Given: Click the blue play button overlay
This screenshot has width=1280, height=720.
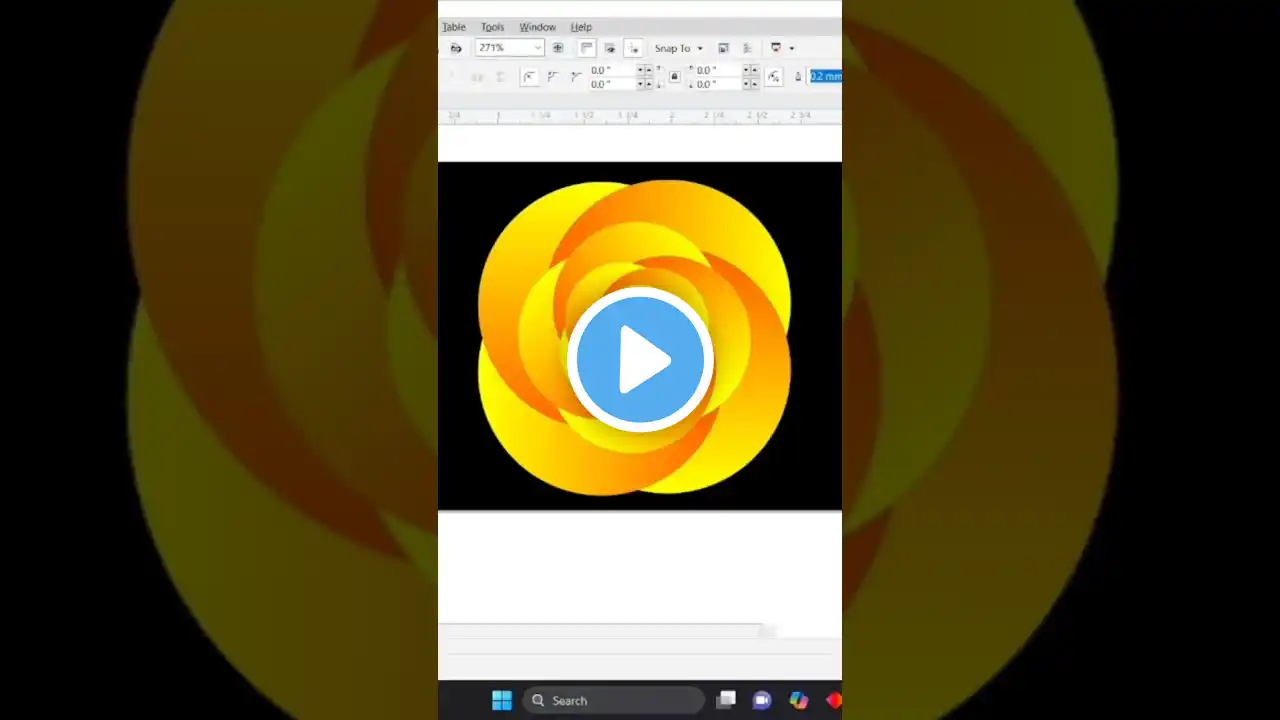Looking at the screenshot, I should (640, 360).
